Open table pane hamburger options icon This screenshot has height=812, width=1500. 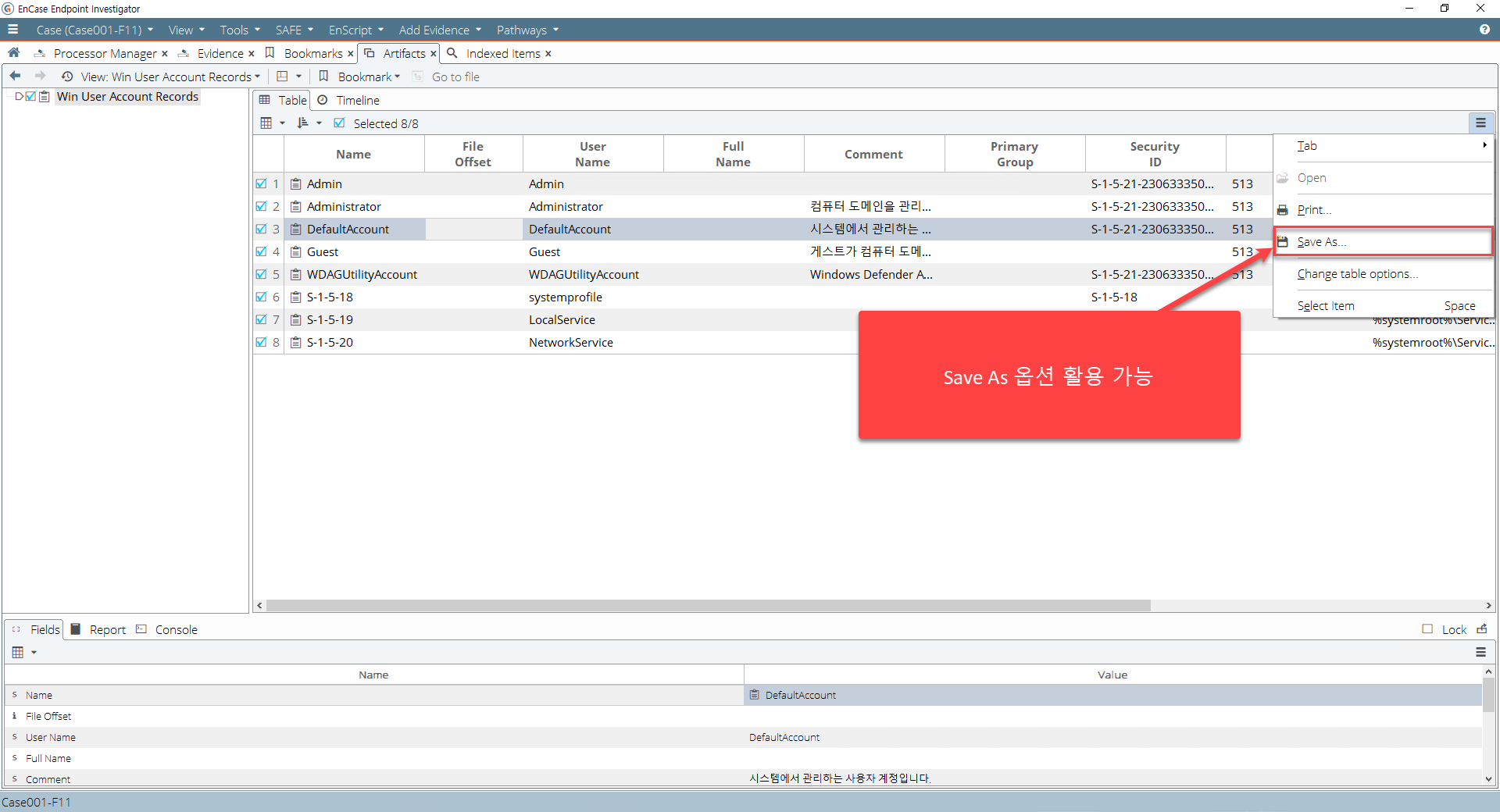pyautogui.click(x=1480, y=123)
